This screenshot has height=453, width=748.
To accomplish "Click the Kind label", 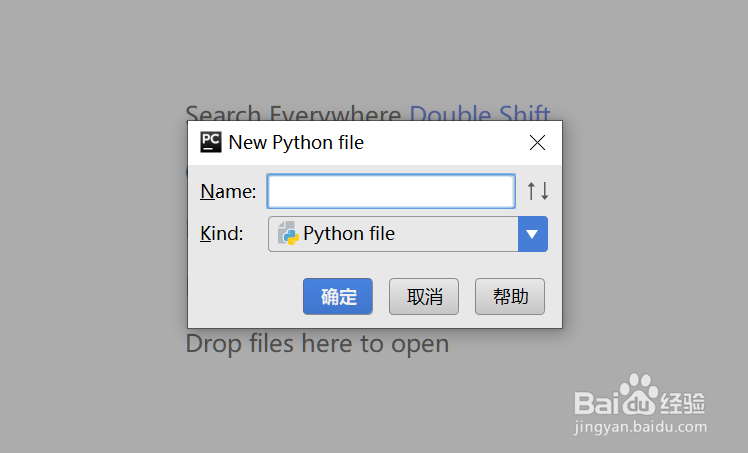I will coord(222,234).
